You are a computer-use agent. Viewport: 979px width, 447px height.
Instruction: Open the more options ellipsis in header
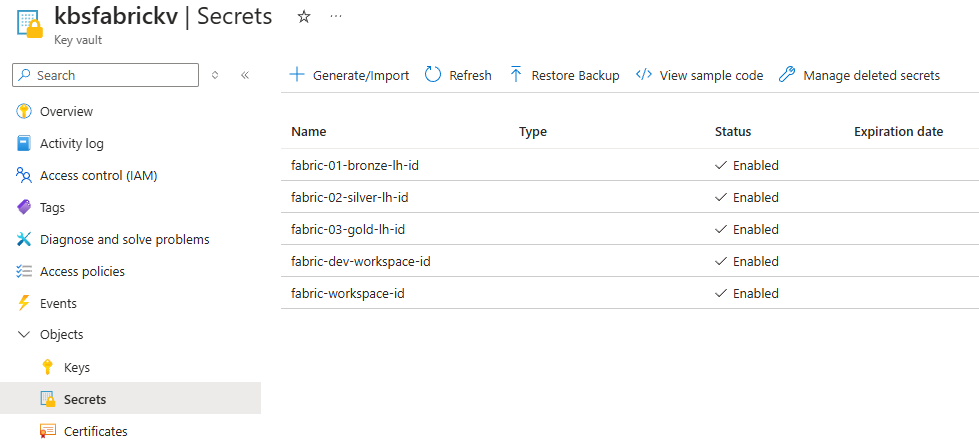pos(336,17)
